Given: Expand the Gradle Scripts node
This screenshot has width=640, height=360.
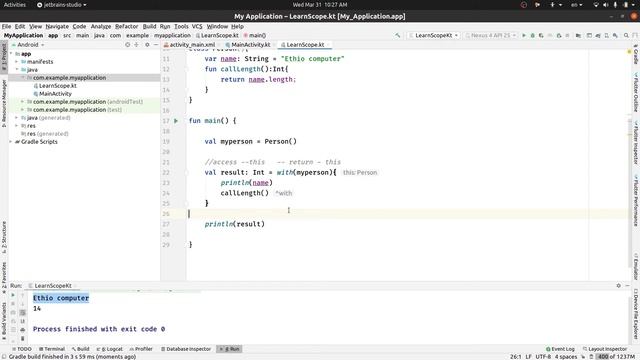Looking at the screenshot, I should click(11, 142).
